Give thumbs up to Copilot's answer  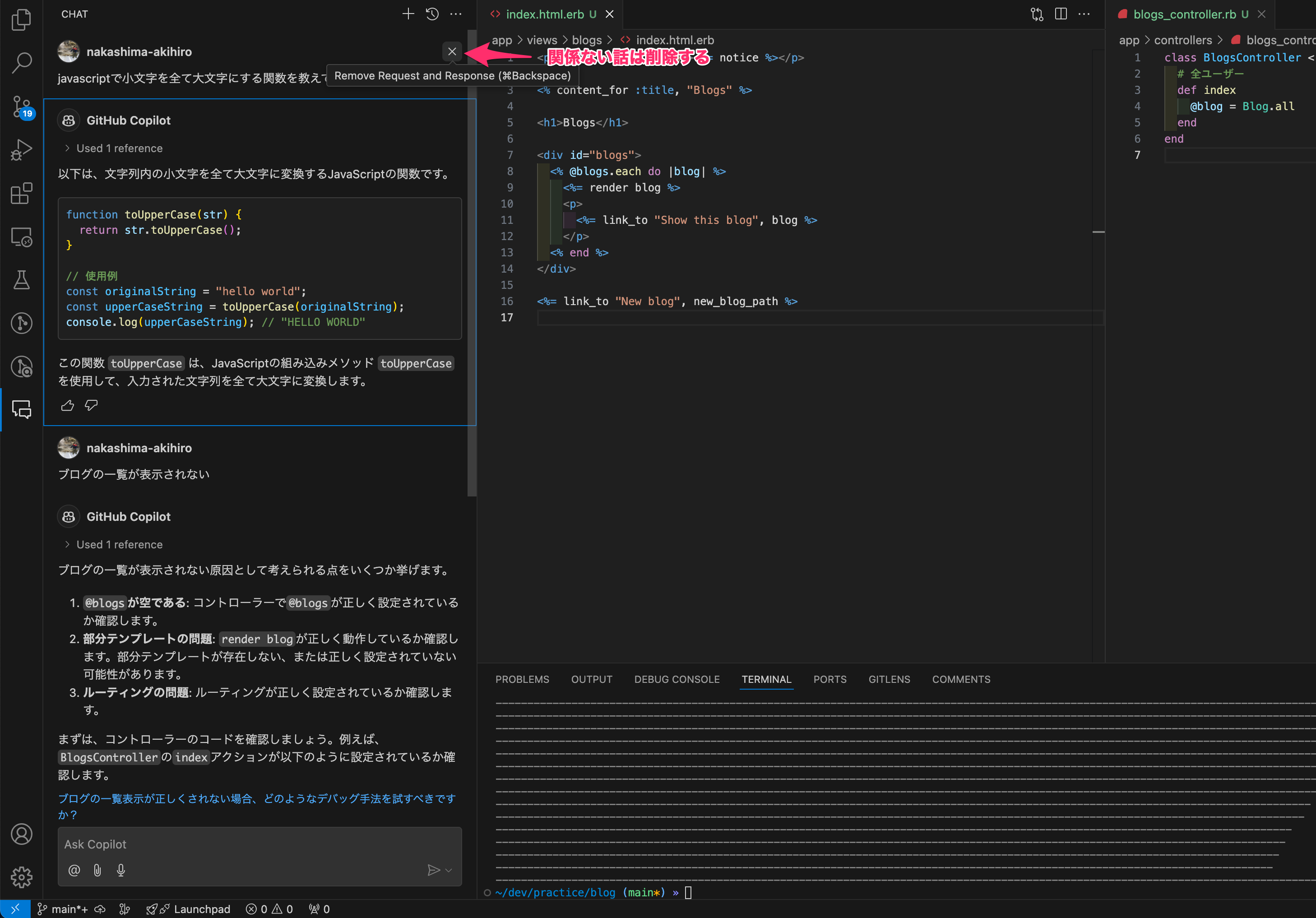pyautogui.click(x=67, y=405)
